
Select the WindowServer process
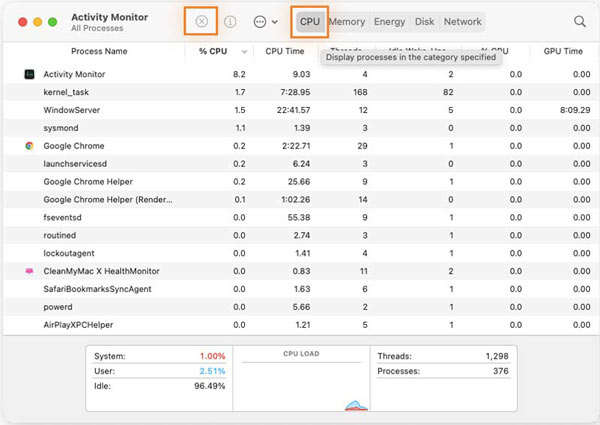pos(300,110)
